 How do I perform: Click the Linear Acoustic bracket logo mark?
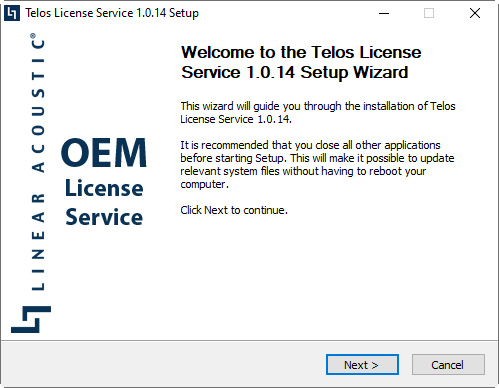coord(31,319)
